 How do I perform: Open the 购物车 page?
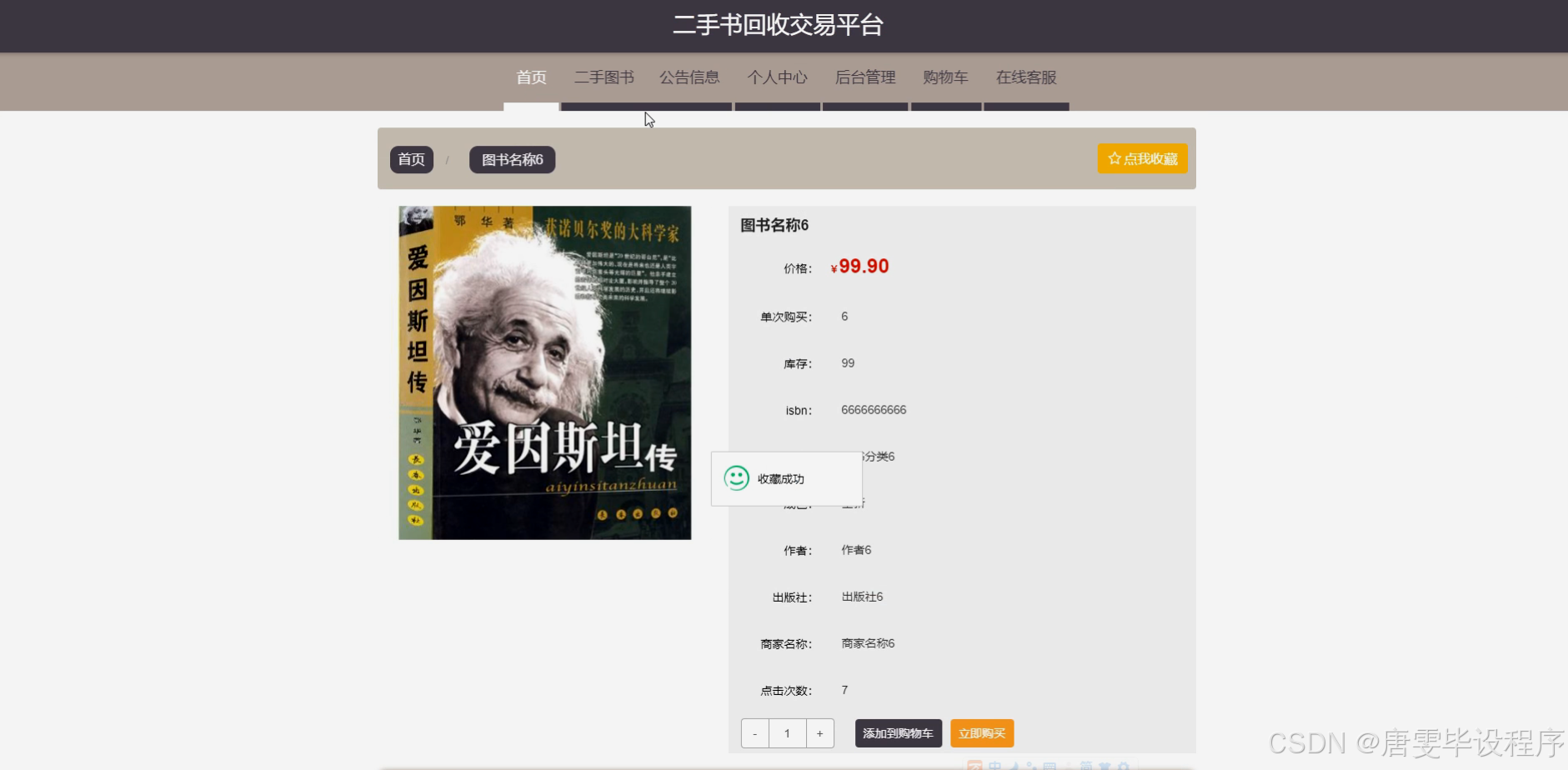945,77
